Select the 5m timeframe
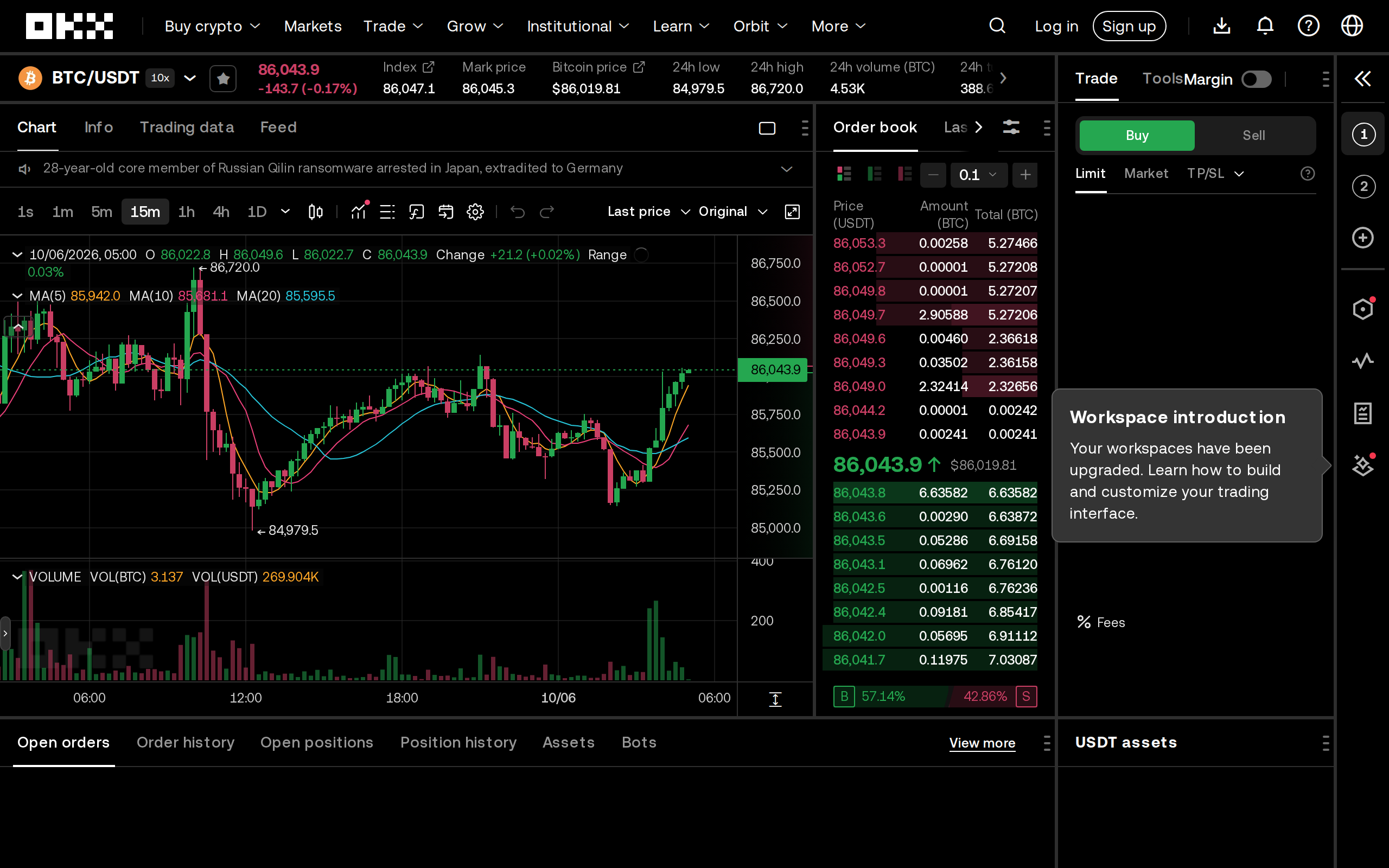 click(x=101, y=212)
